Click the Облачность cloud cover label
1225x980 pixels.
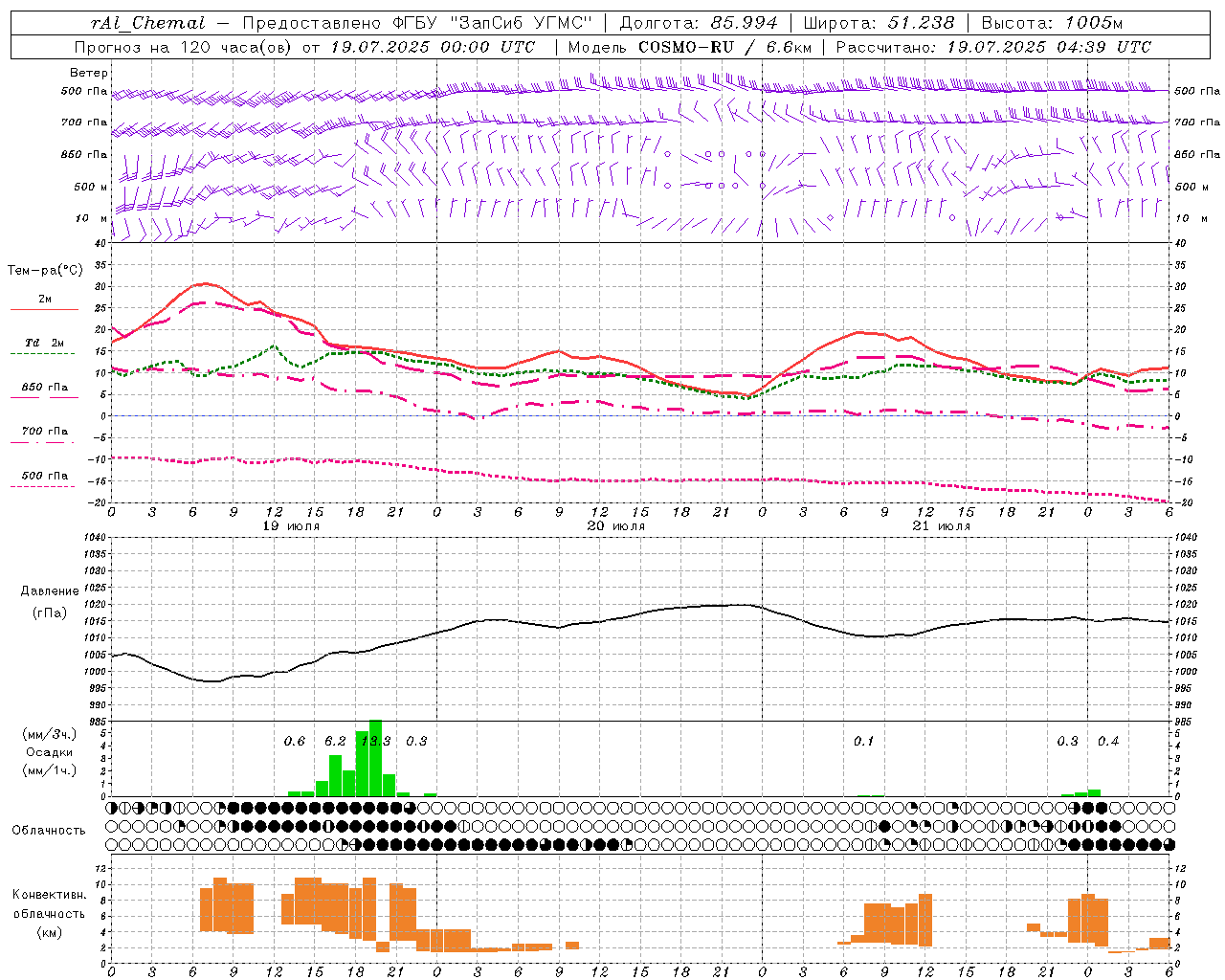click(x=49, y=830)
